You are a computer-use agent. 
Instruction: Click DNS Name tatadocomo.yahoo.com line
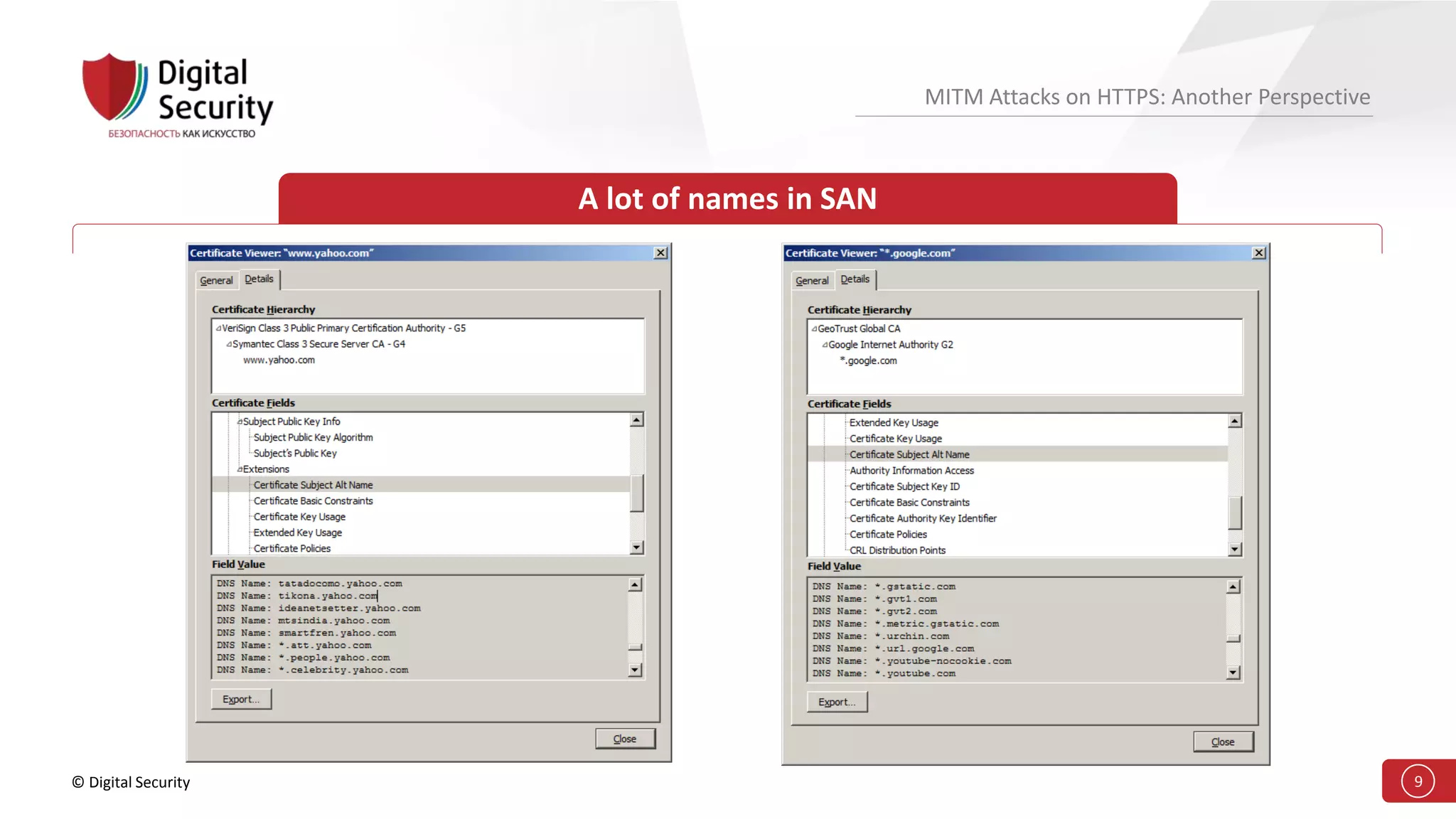[x=309, y=584]
